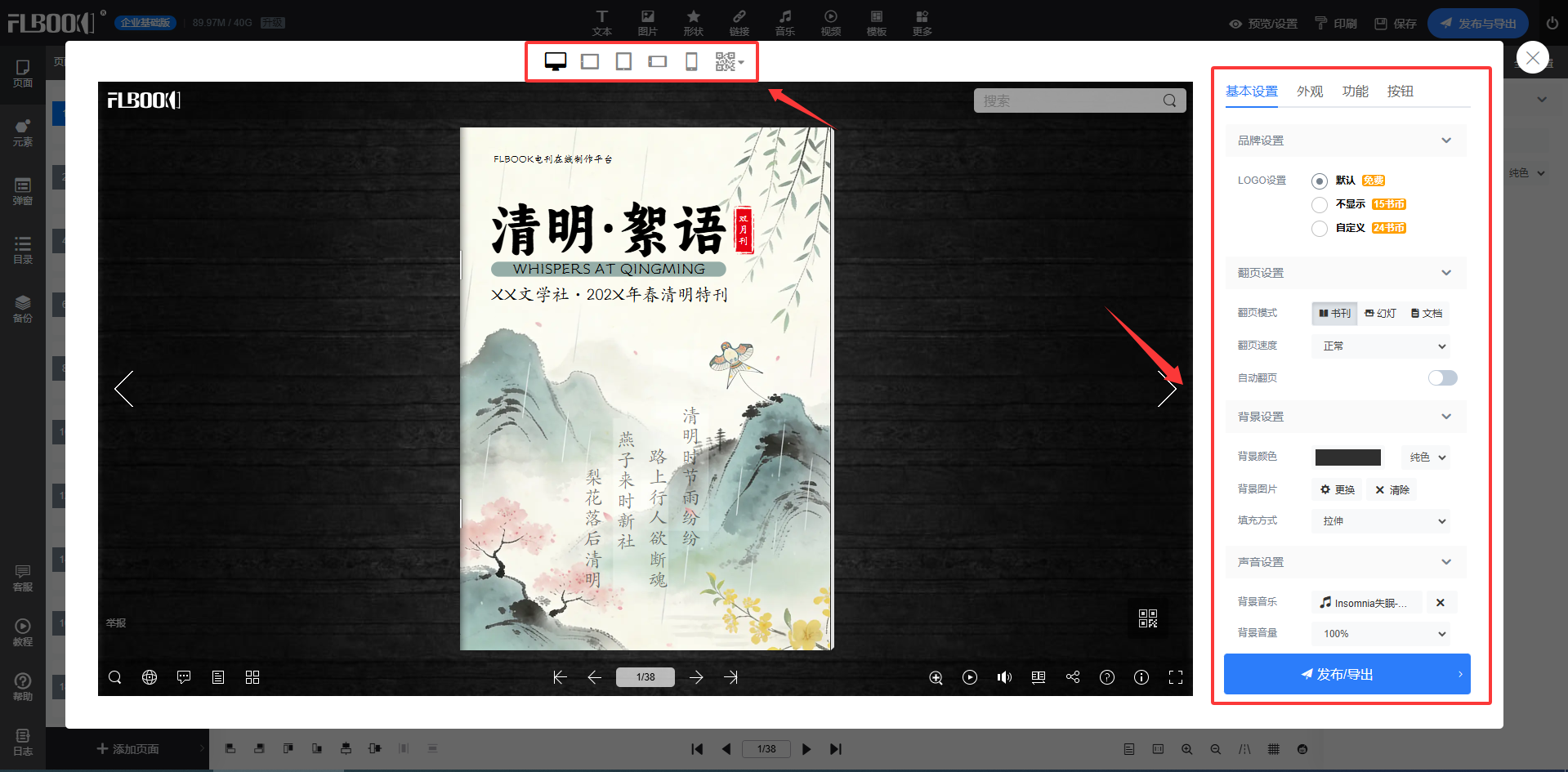Select the 默认 logo radio option

coord(1320,181)
